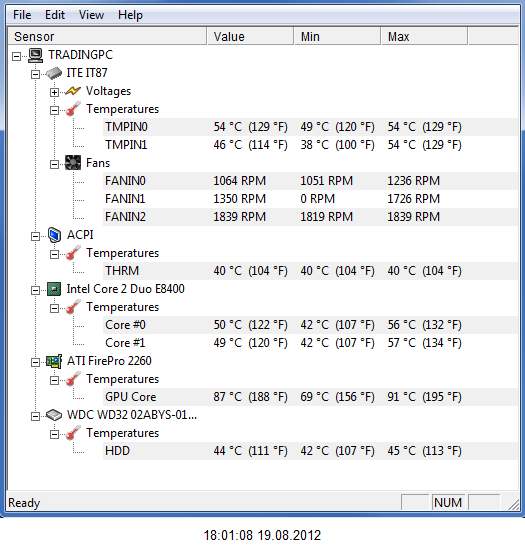This screenshot has height=552, width=525.
Task: Click the FANIN1 min value 0 RPM
Action: (x=317, y=199)
